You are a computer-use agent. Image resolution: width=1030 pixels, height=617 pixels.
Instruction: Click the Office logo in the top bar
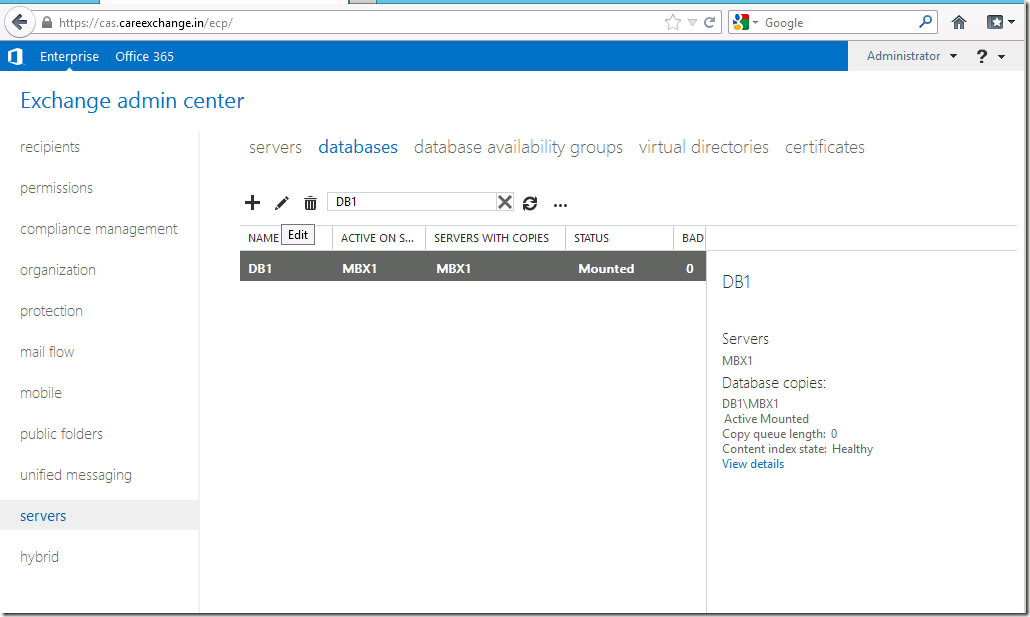click(14, 56)
